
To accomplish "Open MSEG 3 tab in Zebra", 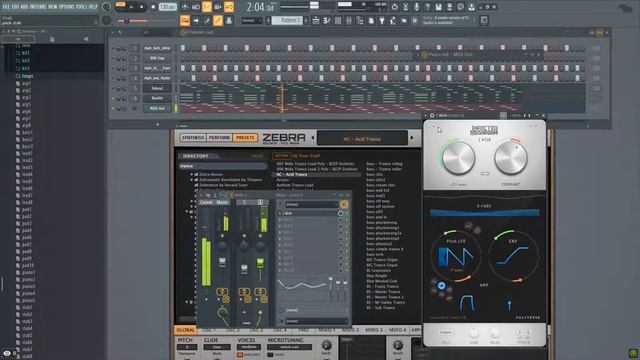I will 374,330.
